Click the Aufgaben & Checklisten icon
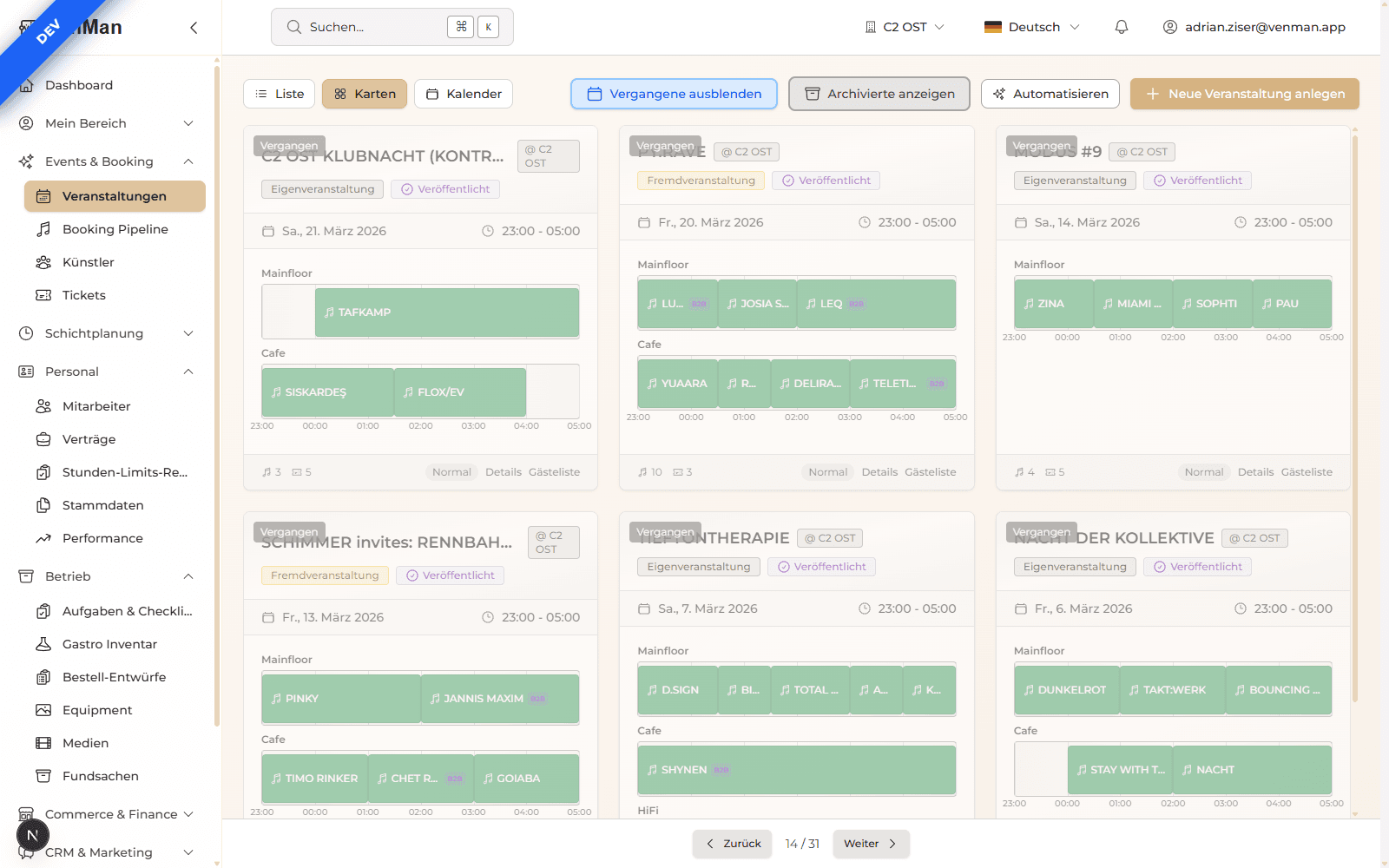The width and height of the screenshot is (1389, 868). (43, 611)
